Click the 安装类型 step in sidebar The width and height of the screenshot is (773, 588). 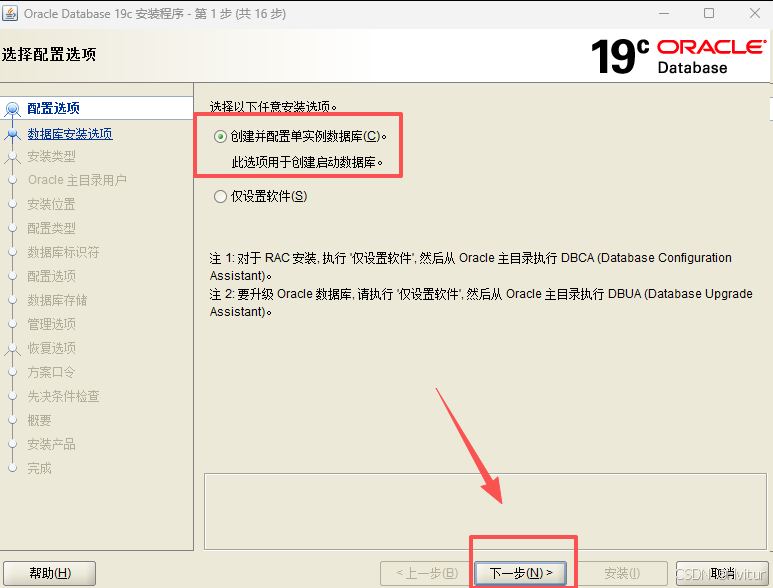[x=51, y=157]
